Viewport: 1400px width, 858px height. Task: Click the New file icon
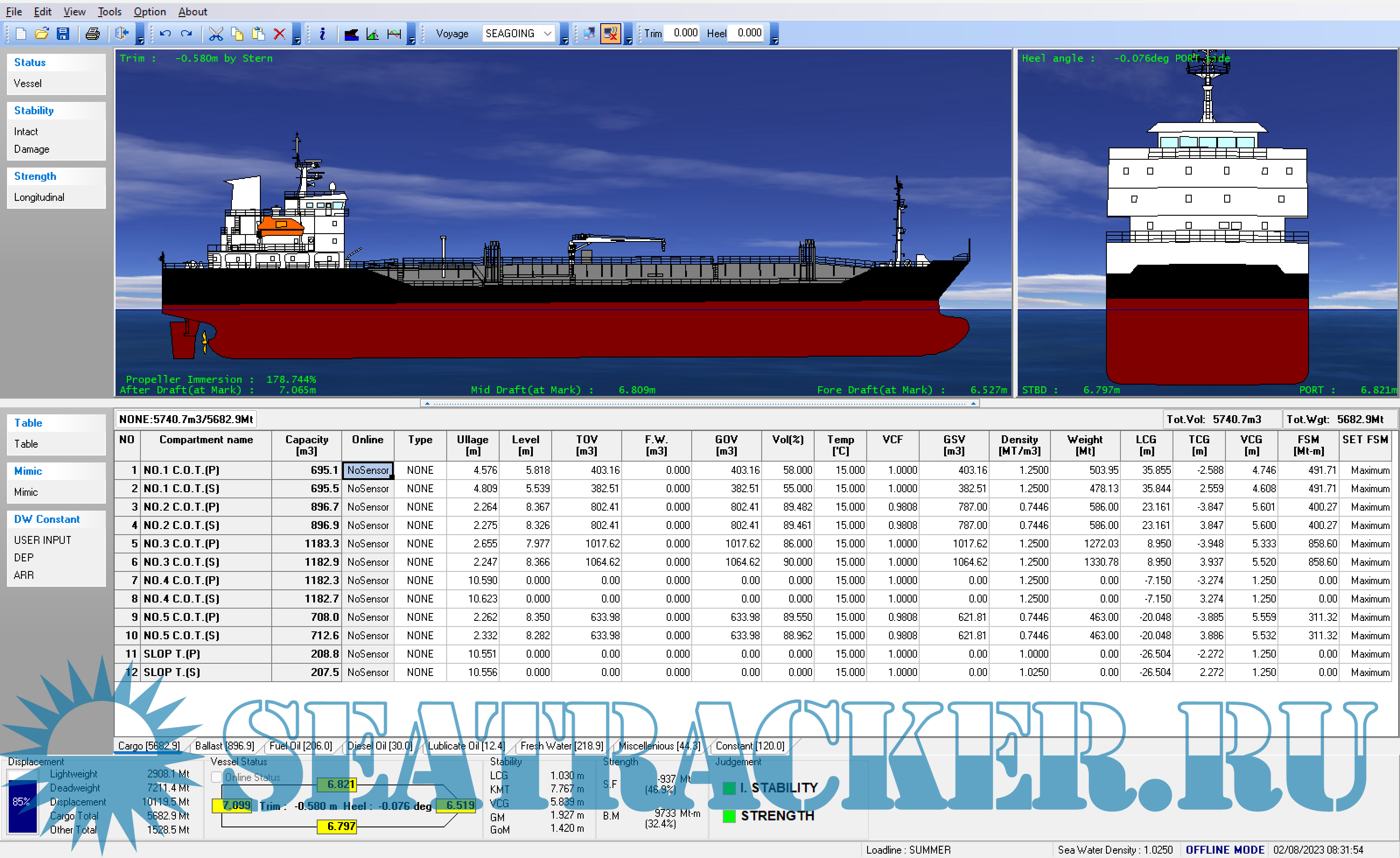click(x=21, y=34)
